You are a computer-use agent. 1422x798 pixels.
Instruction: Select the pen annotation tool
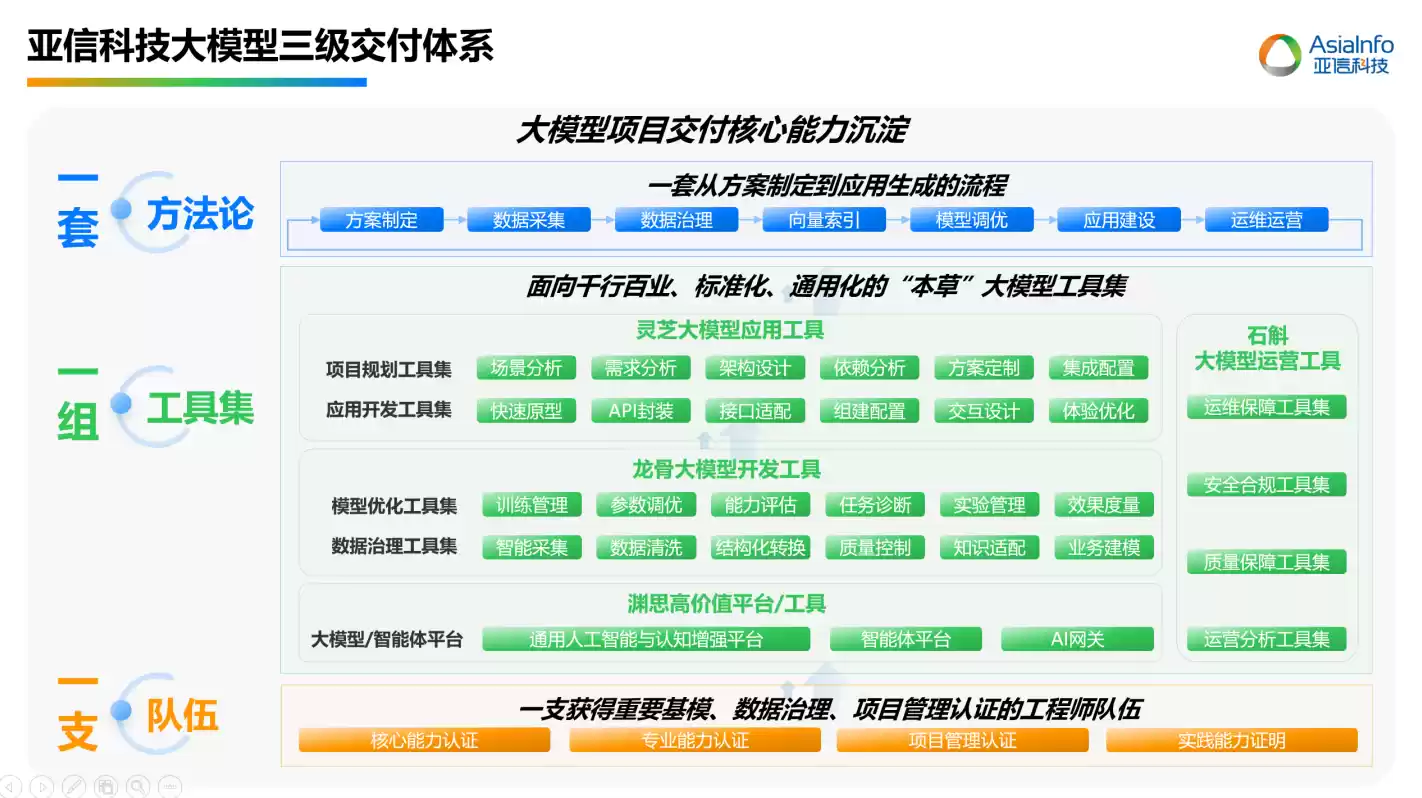tap(74, 786)
